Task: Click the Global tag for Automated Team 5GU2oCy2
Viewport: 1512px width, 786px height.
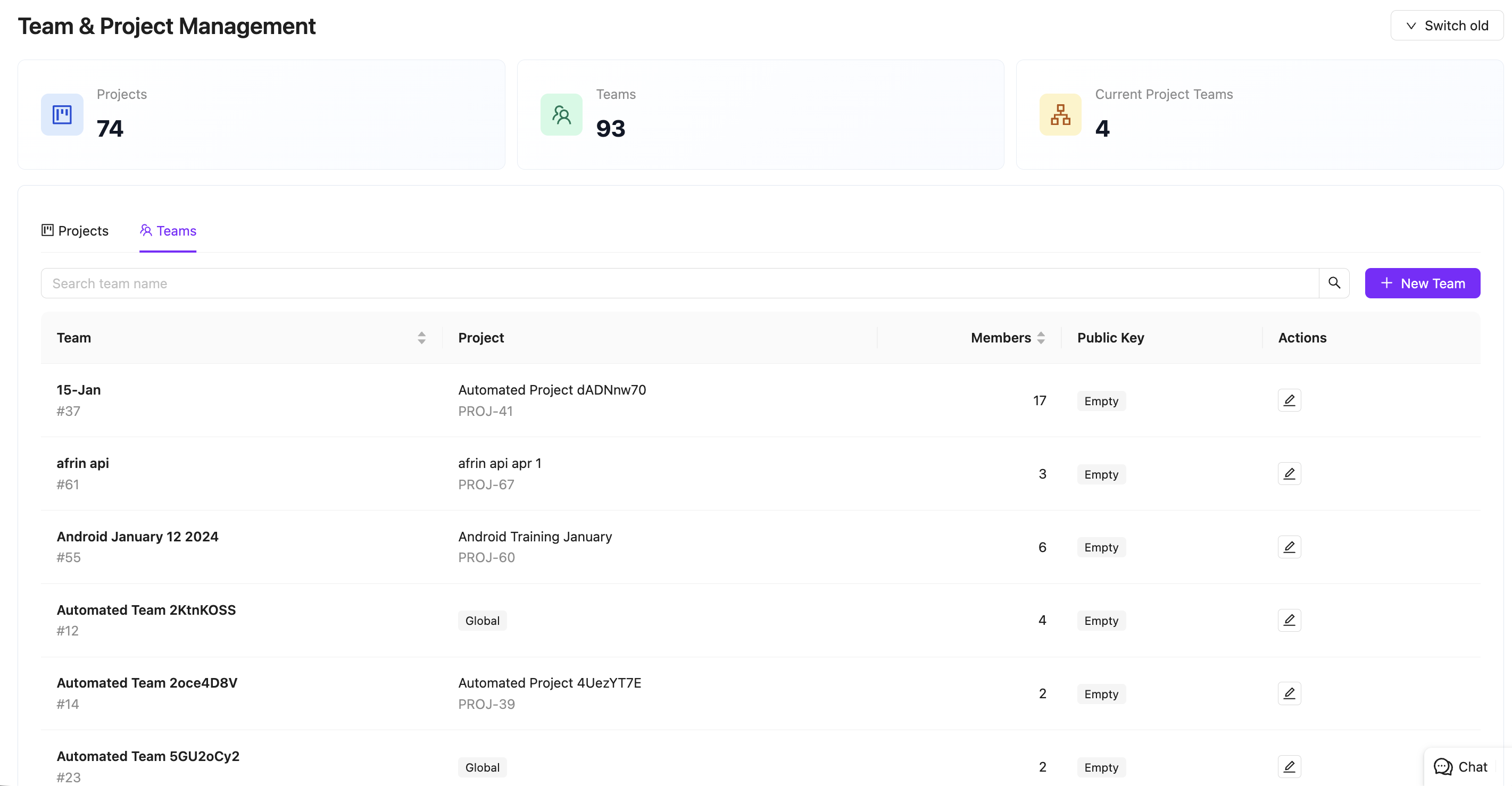Action: click(x=482, y=767)
